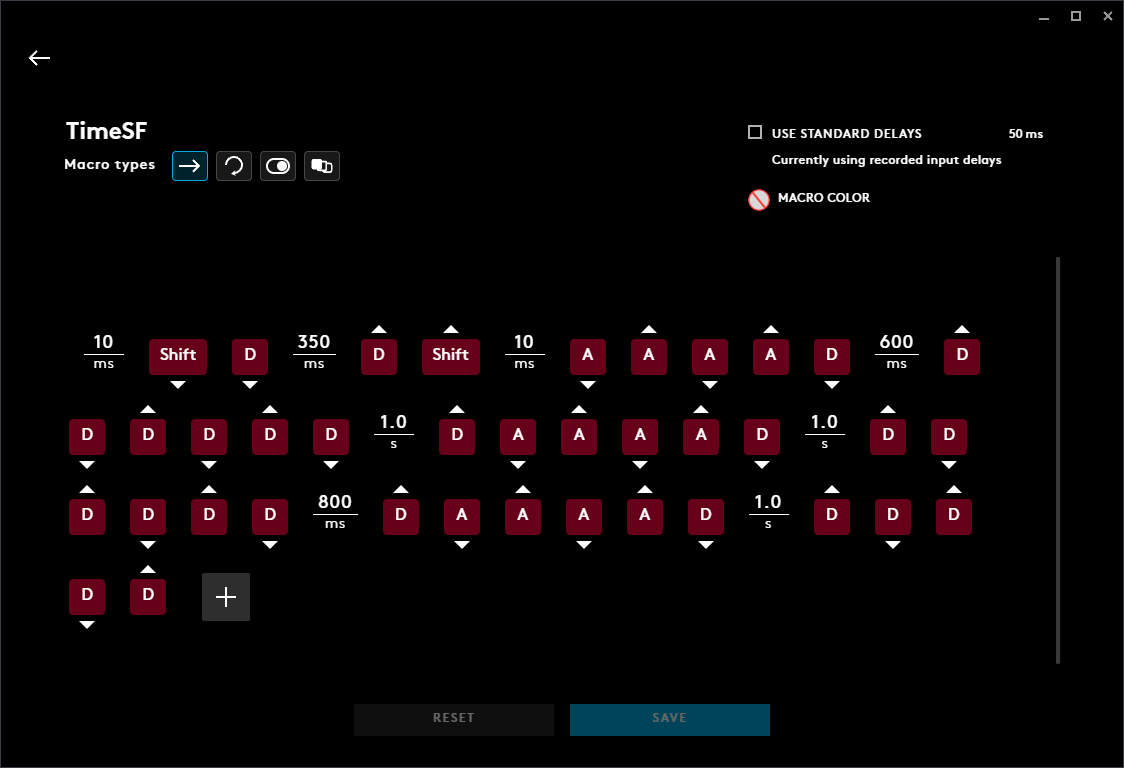Edit the first 10 ms delay
Image resolution: width=1124 pixels, height=768 pixels.
point(103,352)
